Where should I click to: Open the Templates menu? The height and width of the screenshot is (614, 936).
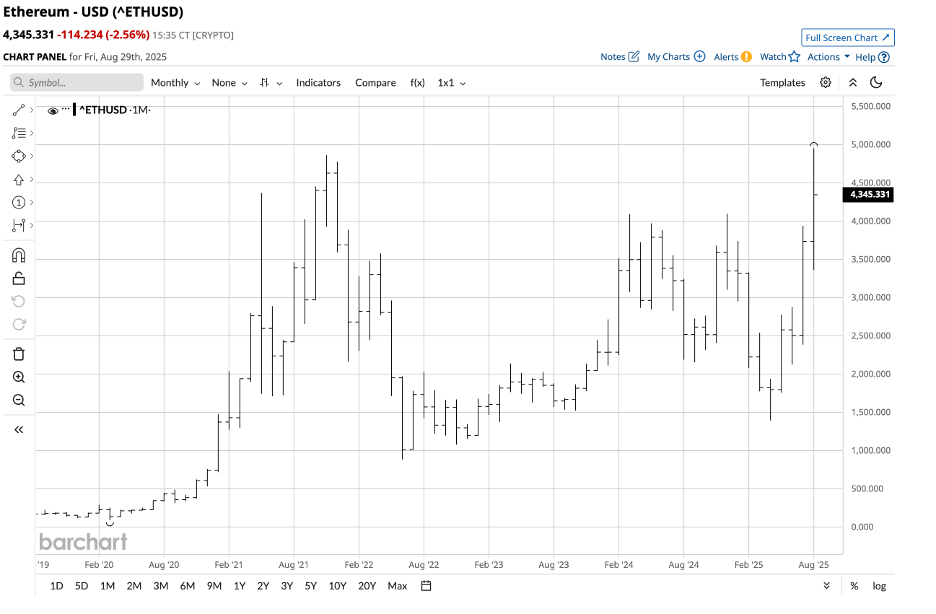[x=783, y=83]
